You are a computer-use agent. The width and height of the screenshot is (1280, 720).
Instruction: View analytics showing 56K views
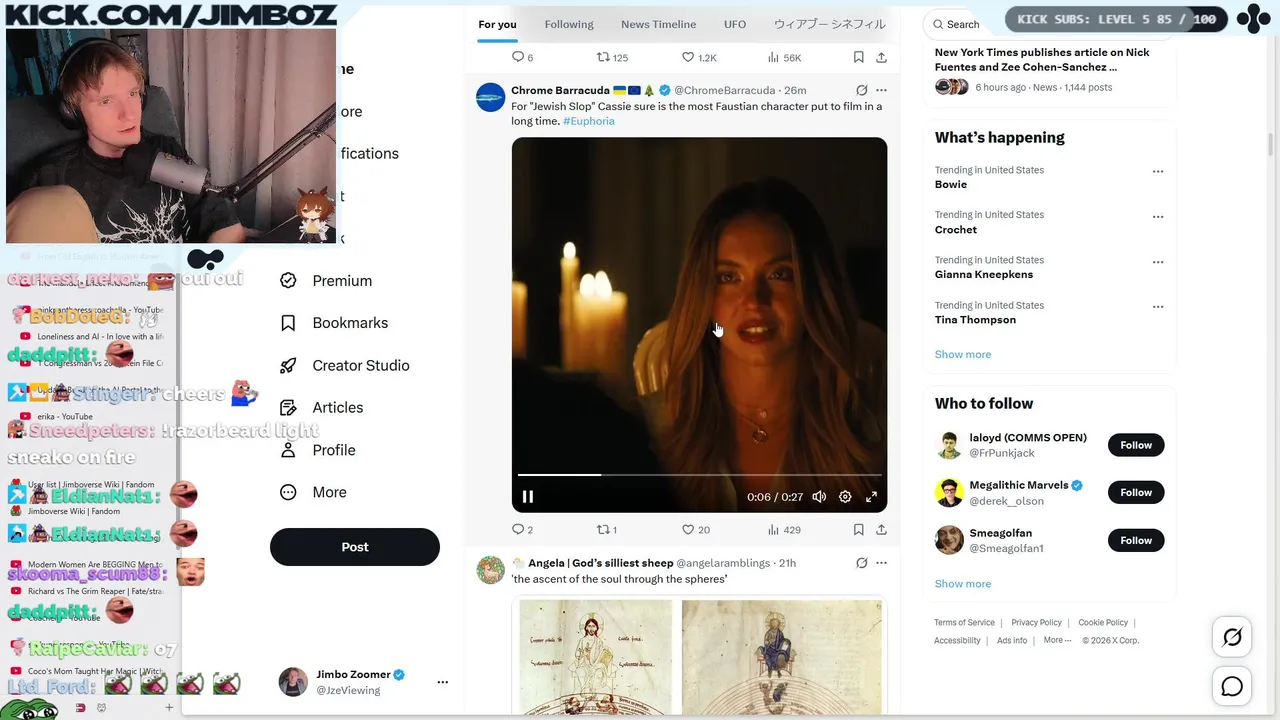(x=784, y=57)
